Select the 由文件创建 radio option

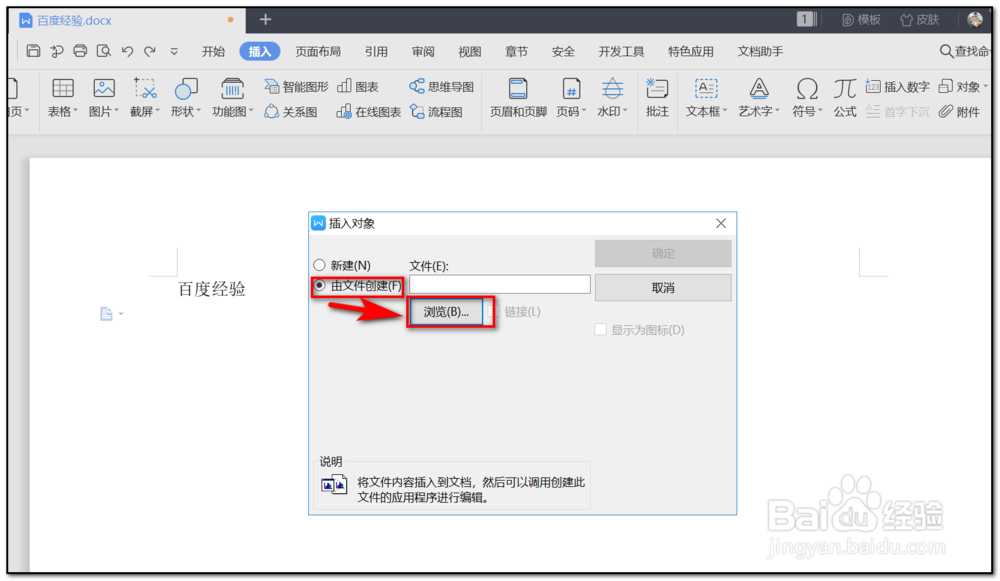click(318, 287)
